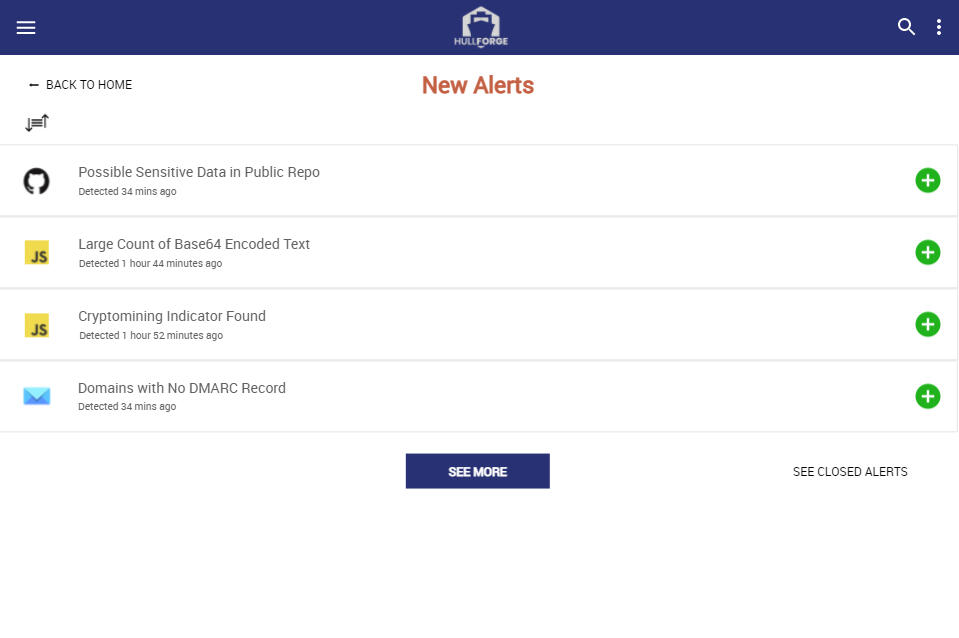Click the envelope icon for DMARC alert
Image resolution: width=959 pixels, height=638 pixels.
coord(37,397)
